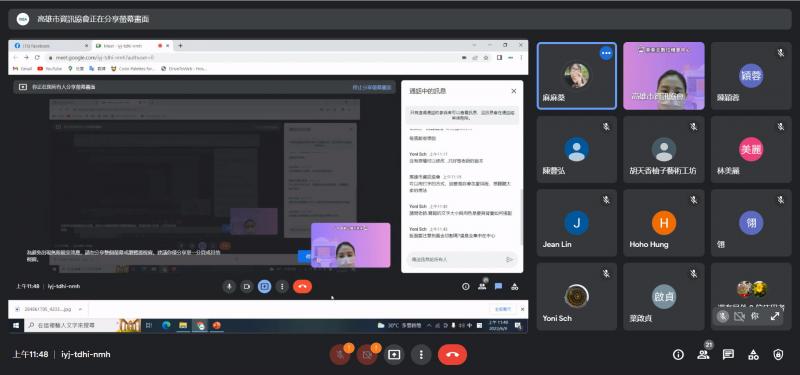
Task: Open the Chrome three-dot menu
Action: click(x=521, y=57)
